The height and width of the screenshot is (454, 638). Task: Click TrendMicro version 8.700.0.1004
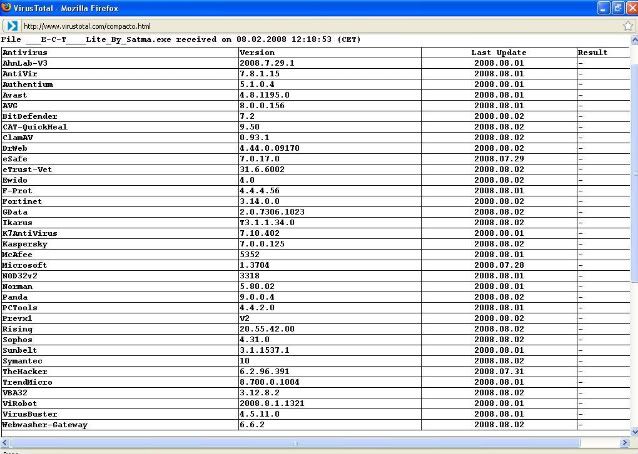click(269, 382)
